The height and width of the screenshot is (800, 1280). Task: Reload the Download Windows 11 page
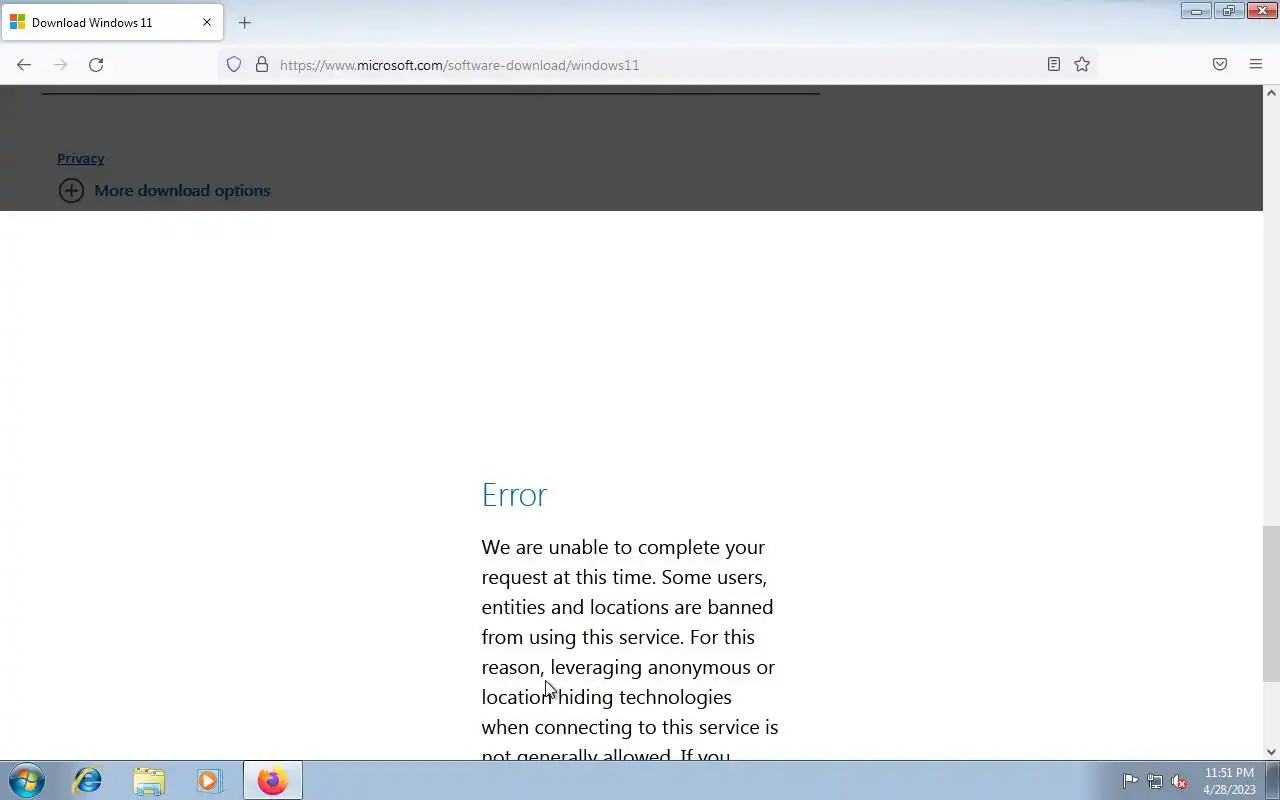[x=96, y=65]
